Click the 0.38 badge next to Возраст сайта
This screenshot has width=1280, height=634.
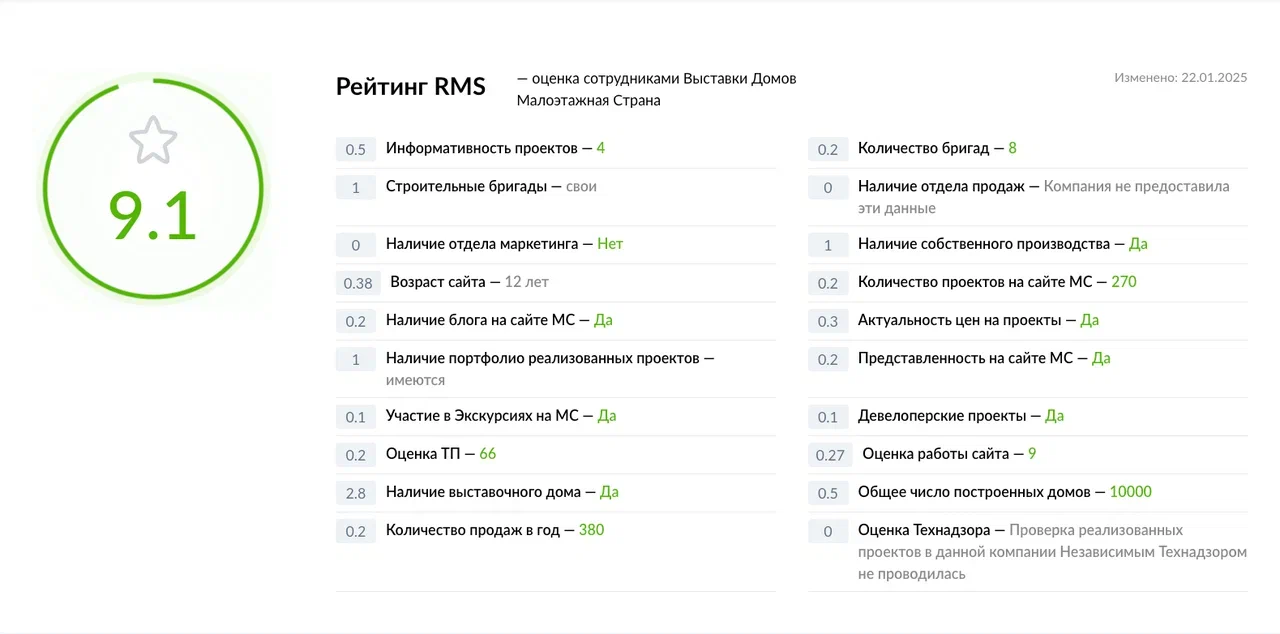tap(358, 283)
